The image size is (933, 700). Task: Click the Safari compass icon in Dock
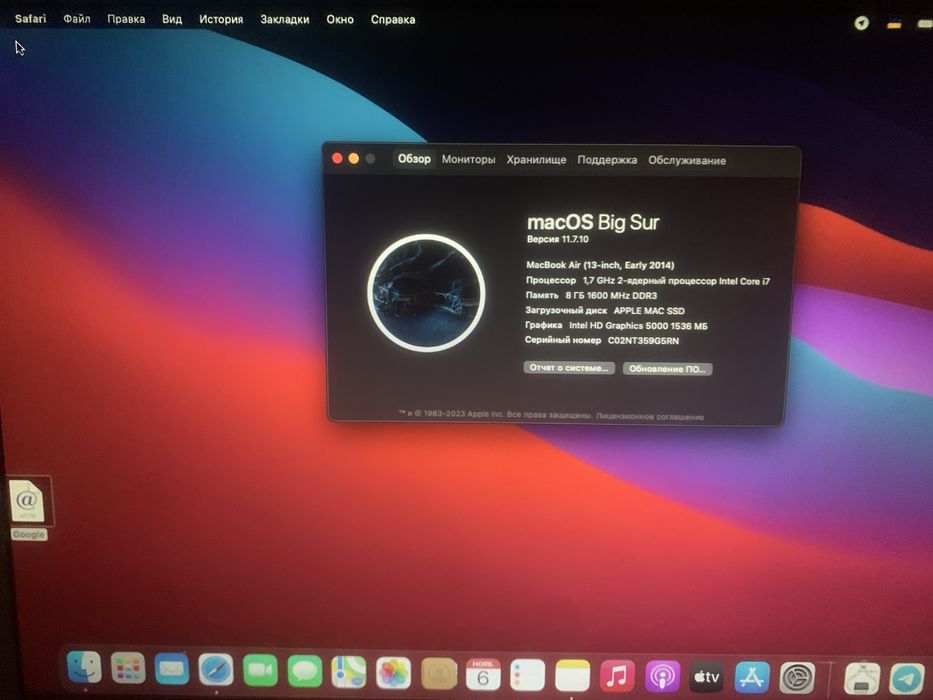tap(216, 670)
